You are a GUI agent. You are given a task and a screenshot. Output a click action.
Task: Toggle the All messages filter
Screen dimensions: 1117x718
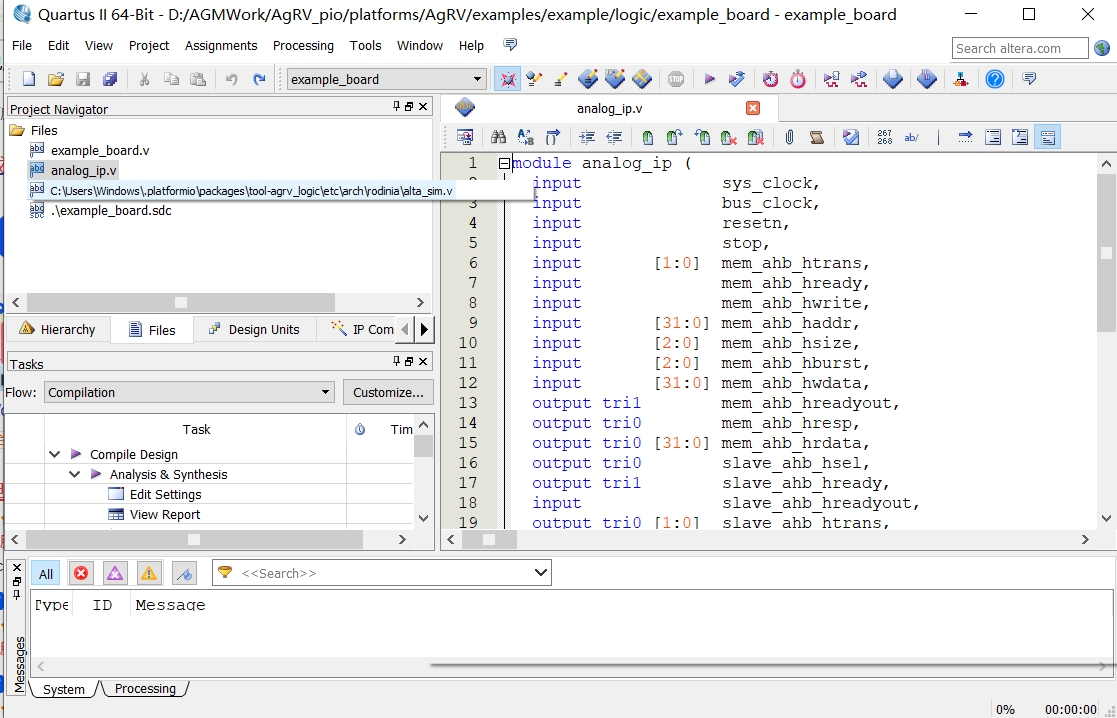[46, 573]
